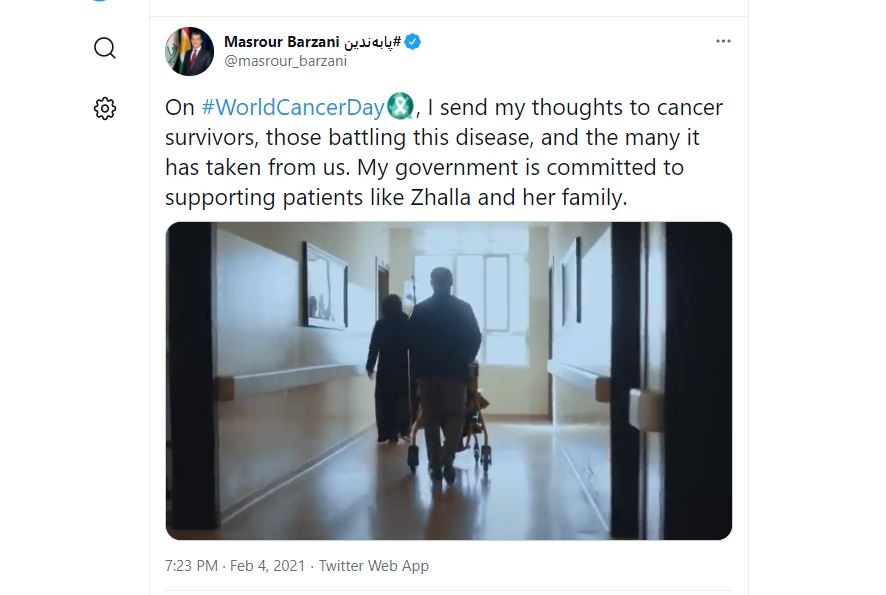Open the tweet's More options ellipsis
The height and width of the screenshot is (595, 886).
[724, 42]
